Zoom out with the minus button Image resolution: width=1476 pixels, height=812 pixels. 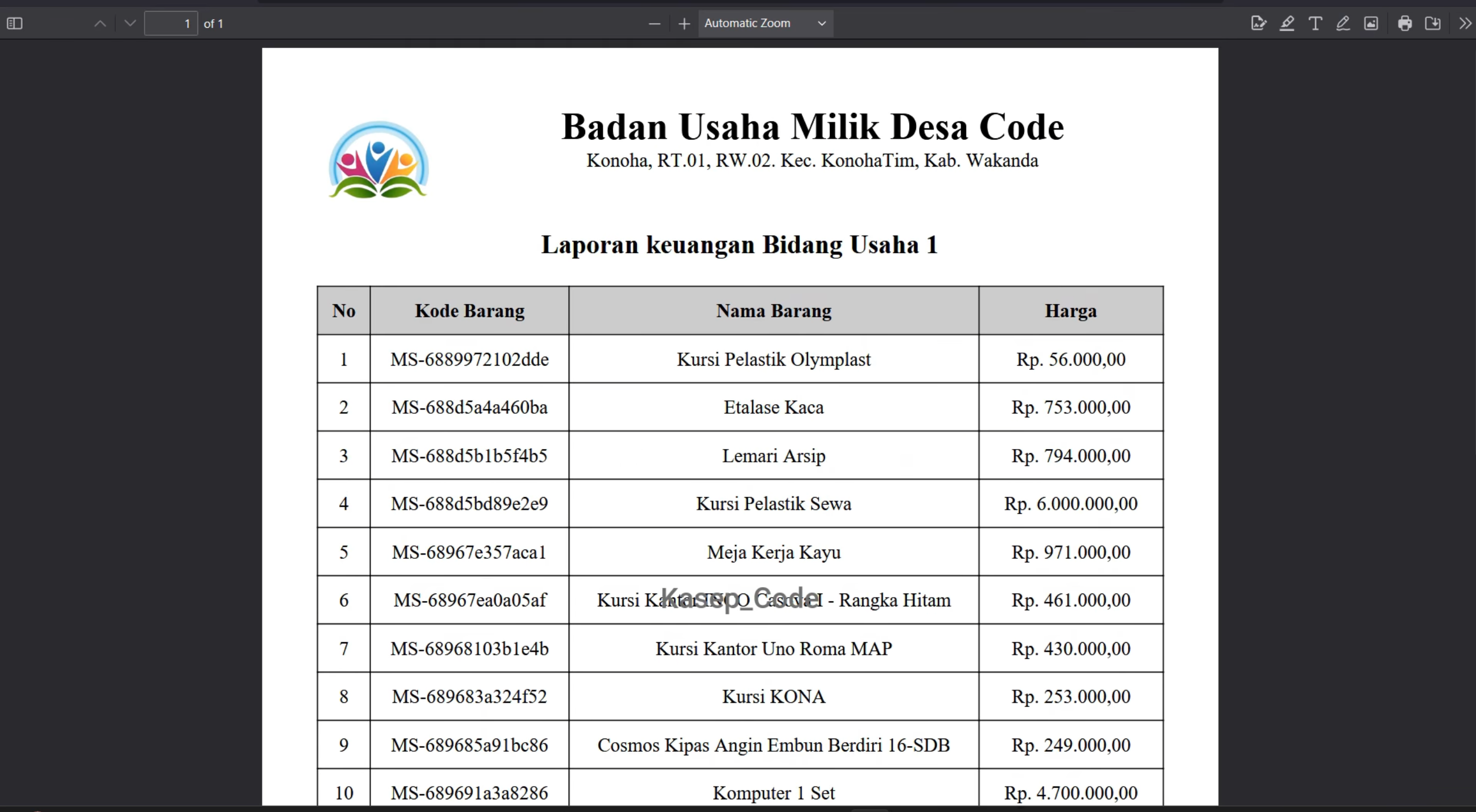click(x=654, y=24)
